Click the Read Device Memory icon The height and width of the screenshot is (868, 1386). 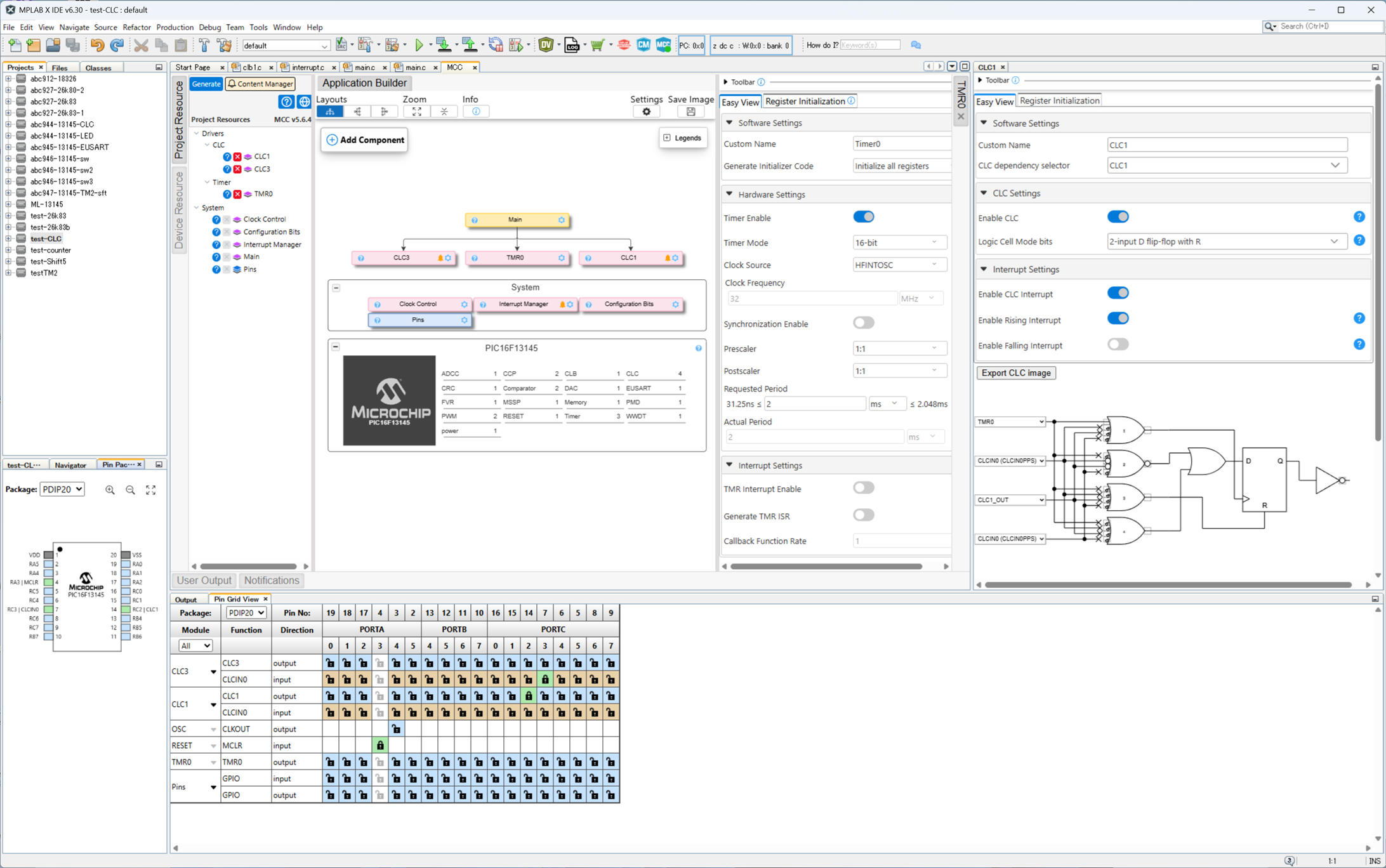(x=469, y=45)
